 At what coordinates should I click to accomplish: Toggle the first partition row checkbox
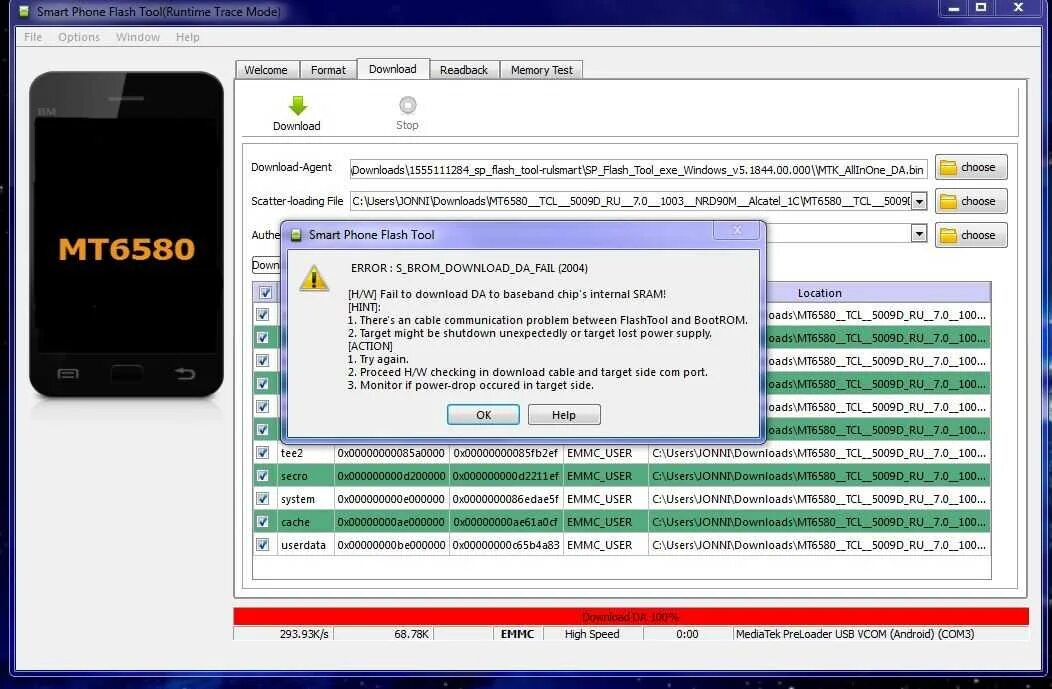pyautogui.click(x=263, y=315)
